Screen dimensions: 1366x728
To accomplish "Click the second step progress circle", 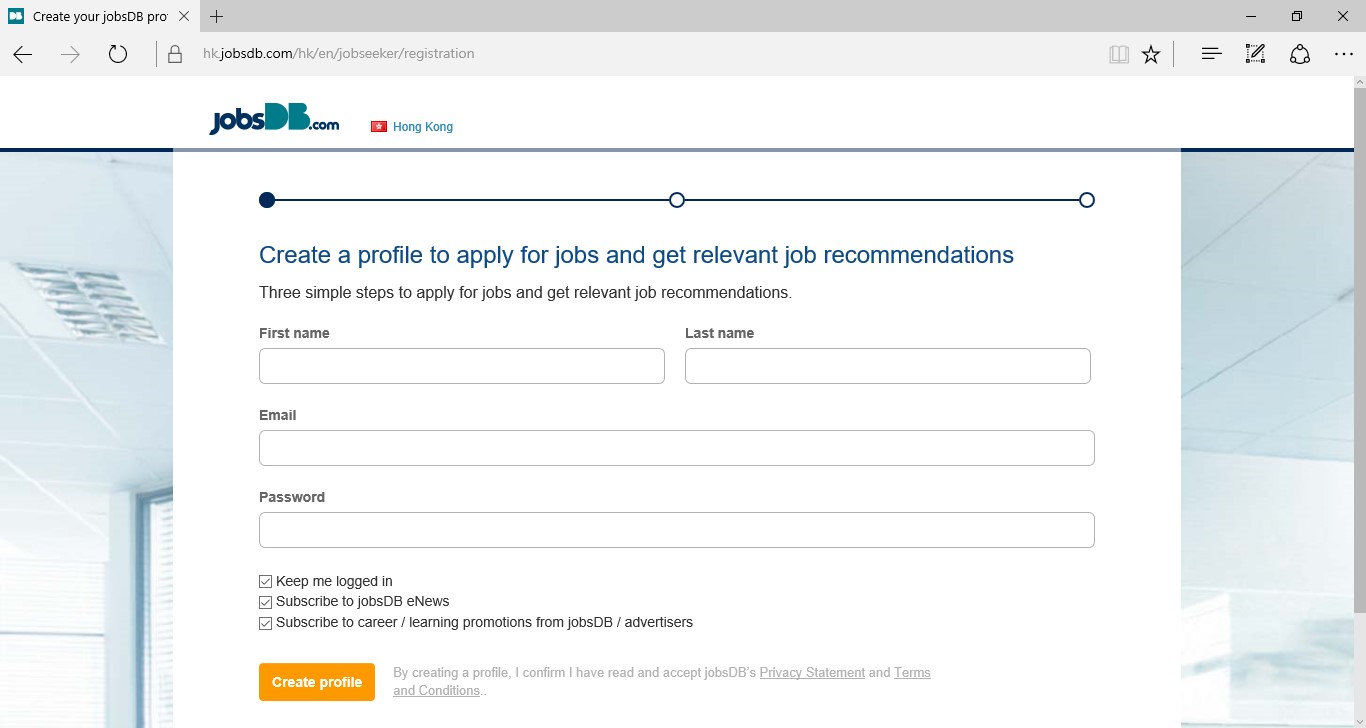I will (x=677, y=200).
